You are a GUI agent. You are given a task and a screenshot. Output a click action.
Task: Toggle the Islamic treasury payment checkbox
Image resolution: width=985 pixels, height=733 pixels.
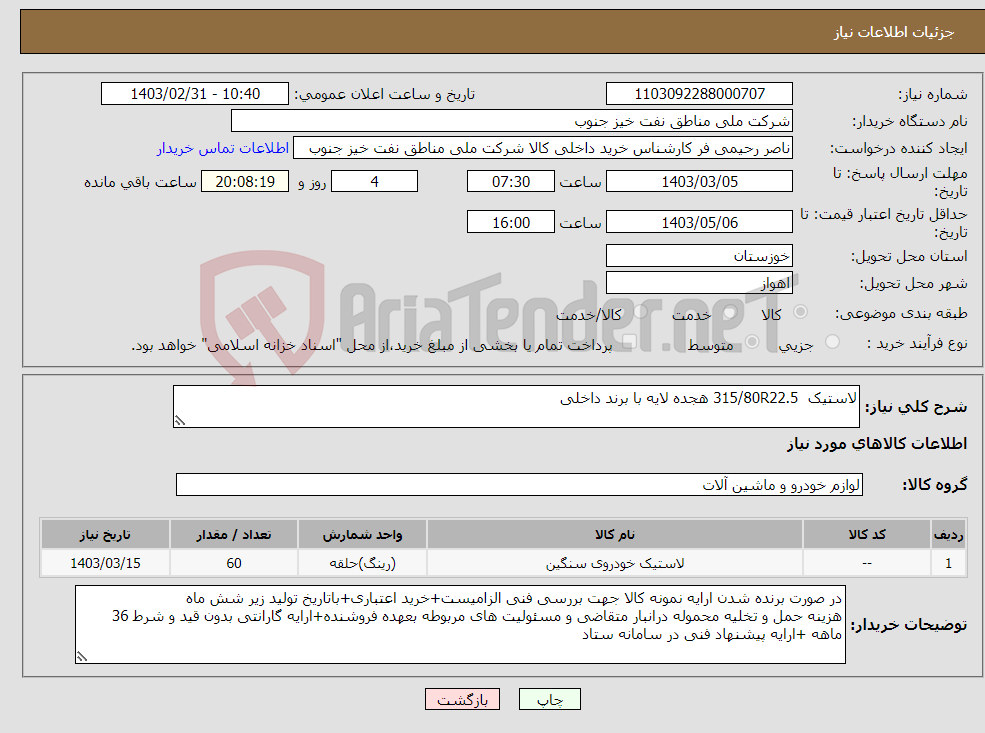click(629, 342)
